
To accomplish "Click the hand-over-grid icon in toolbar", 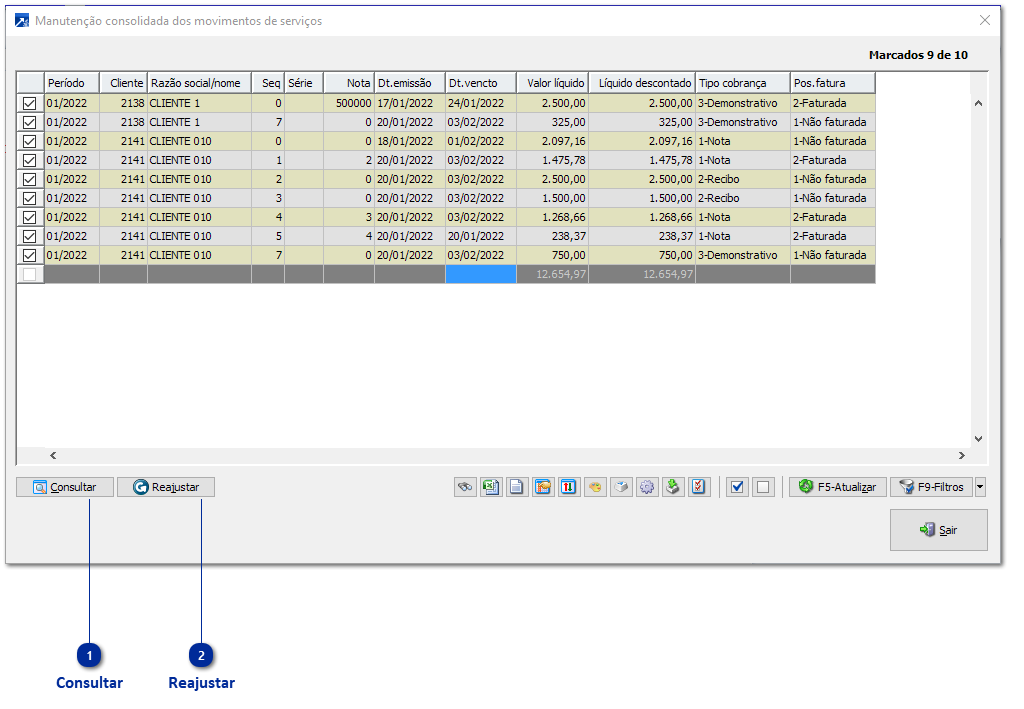I will pyautogui.click(x=543, y=487).
